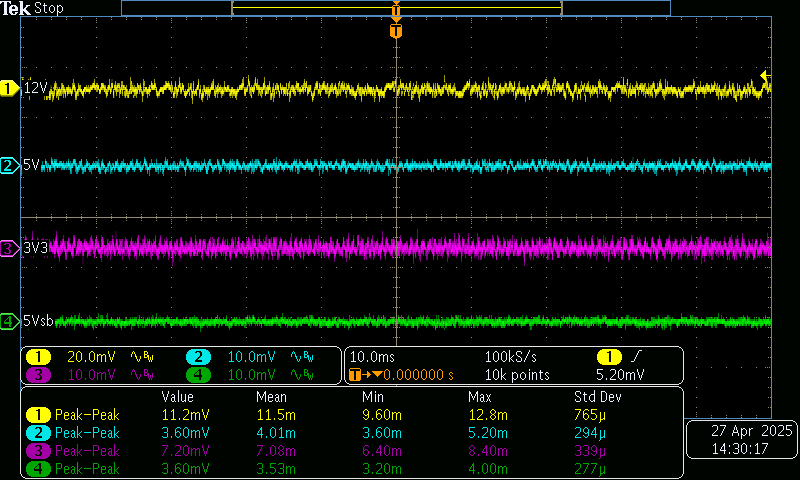Screen dimensions: 800x480
Task: Select channel 1 badge in vertical scale readout
Action: (38, 357)
